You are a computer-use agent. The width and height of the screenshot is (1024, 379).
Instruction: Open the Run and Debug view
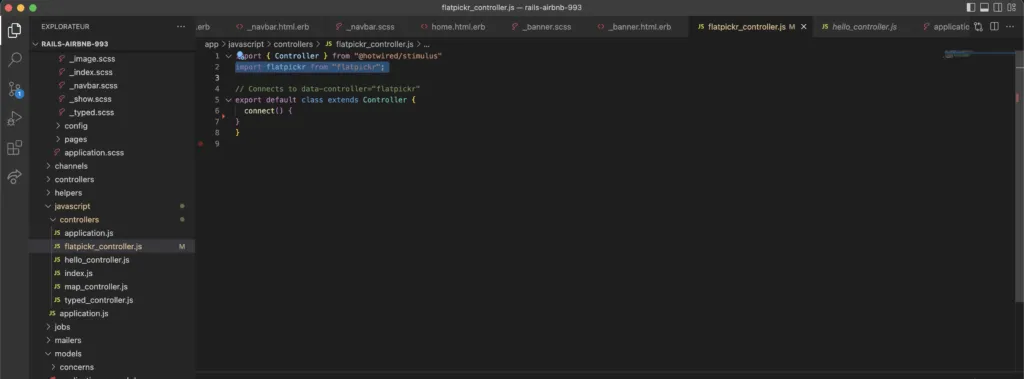(x=14, y=118)
